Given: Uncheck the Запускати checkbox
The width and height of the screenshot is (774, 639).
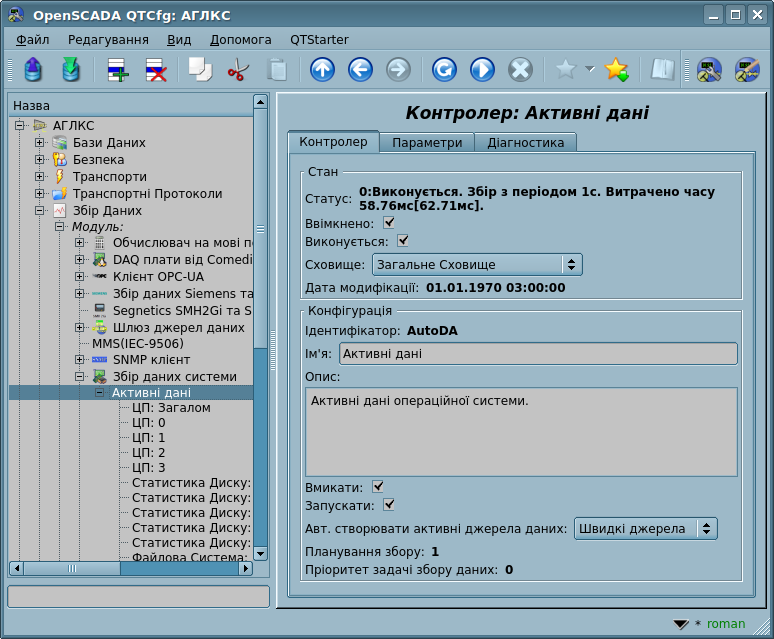Looking at the screenshot, I should coord(389,504).
